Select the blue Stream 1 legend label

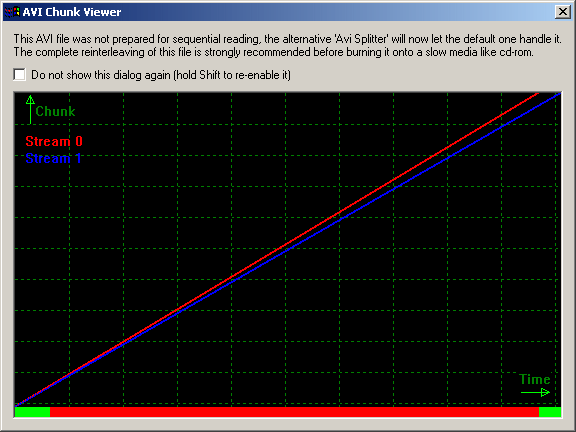coord(54,159)
